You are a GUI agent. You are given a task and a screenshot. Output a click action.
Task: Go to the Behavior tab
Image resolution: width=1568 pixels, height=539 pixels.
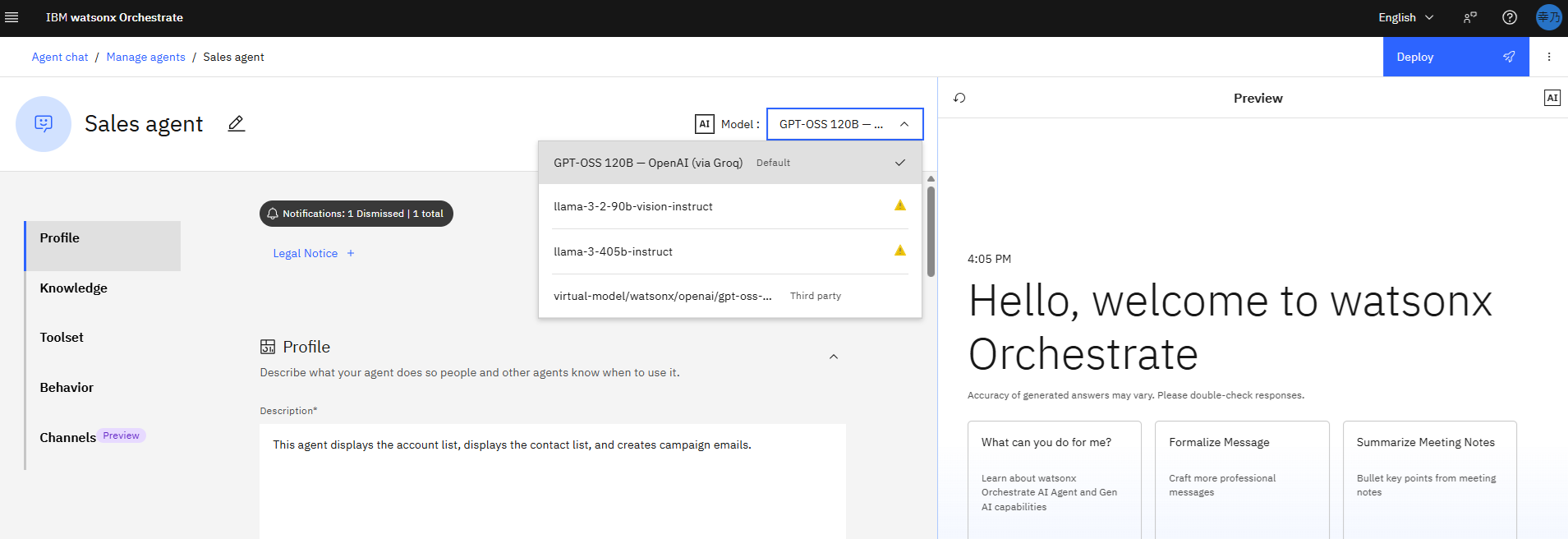click(x=67, y=387)
